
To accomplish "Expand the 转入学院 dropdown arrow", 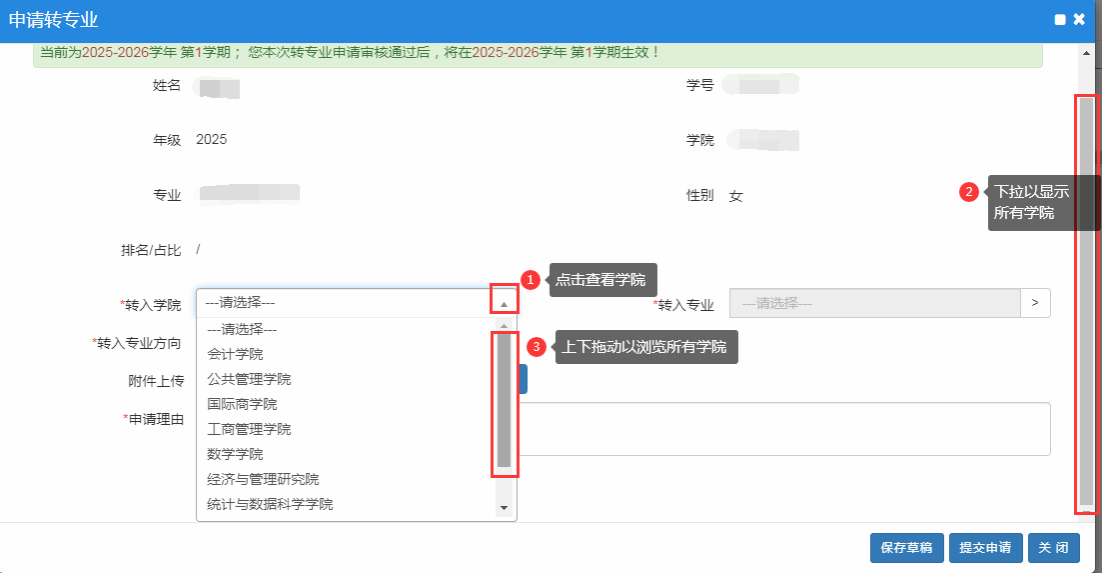I will point(504,303).
